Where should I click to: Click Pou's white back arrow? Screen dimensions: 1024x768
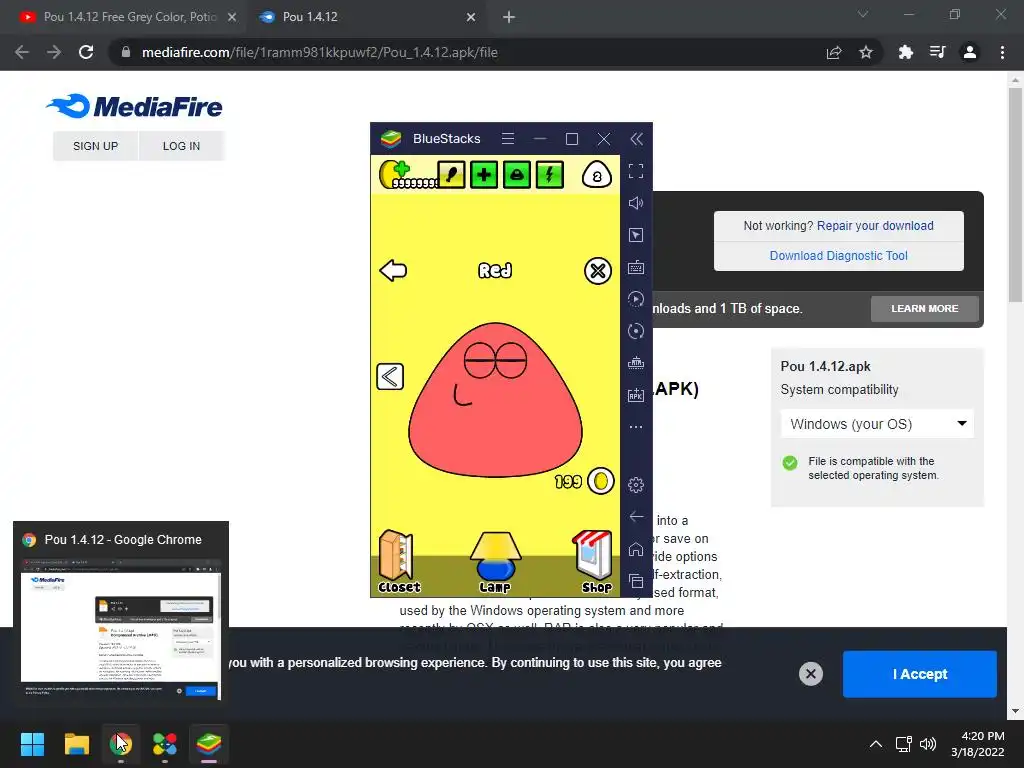click(393, 270)
